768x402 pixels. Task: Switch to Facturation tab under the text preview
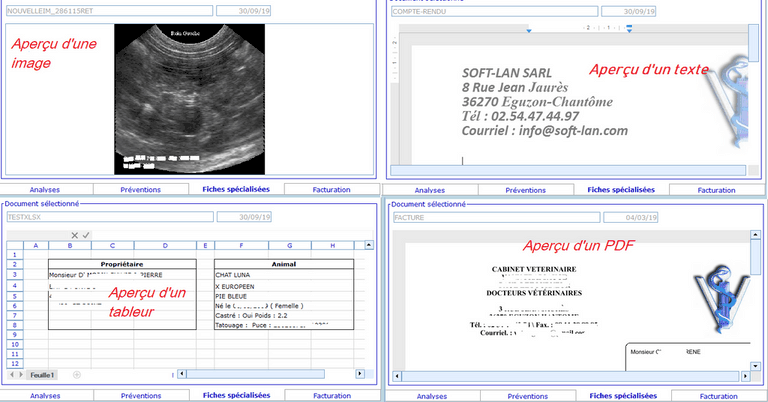coord(716,189)
